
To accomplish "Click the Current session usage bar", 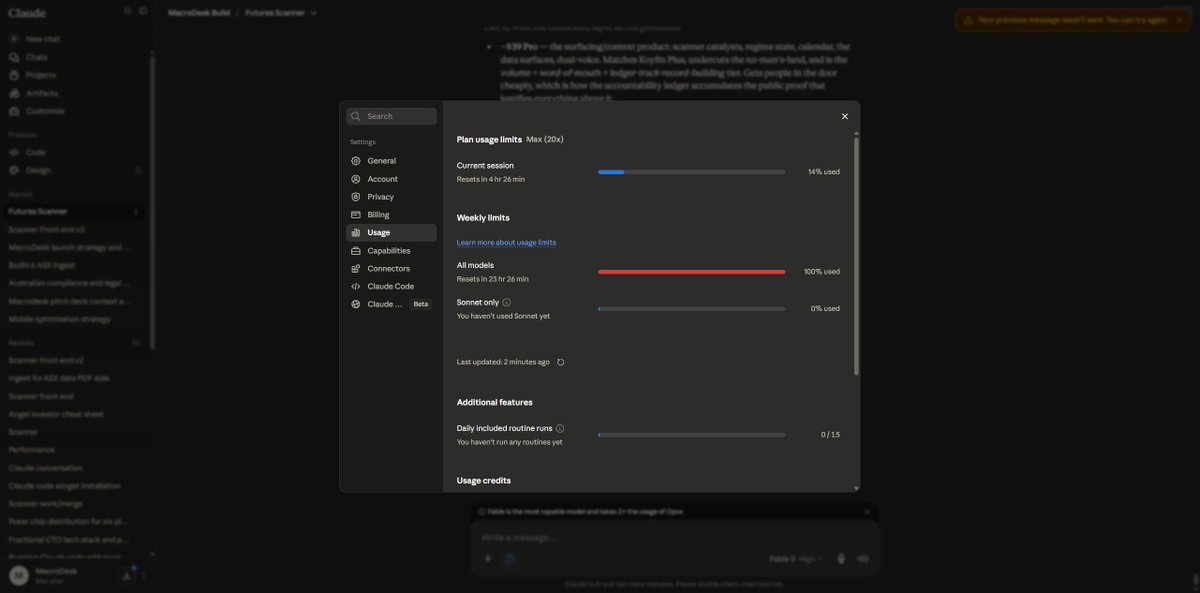I will [691, 172].
